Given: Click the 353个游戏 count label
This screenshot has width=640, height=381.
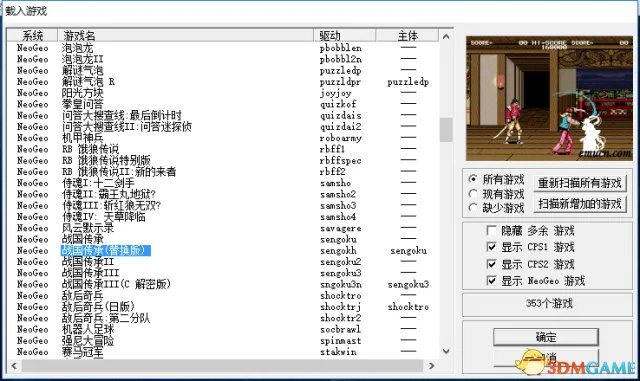Looking at the screenshot, I should click(549, 303).
